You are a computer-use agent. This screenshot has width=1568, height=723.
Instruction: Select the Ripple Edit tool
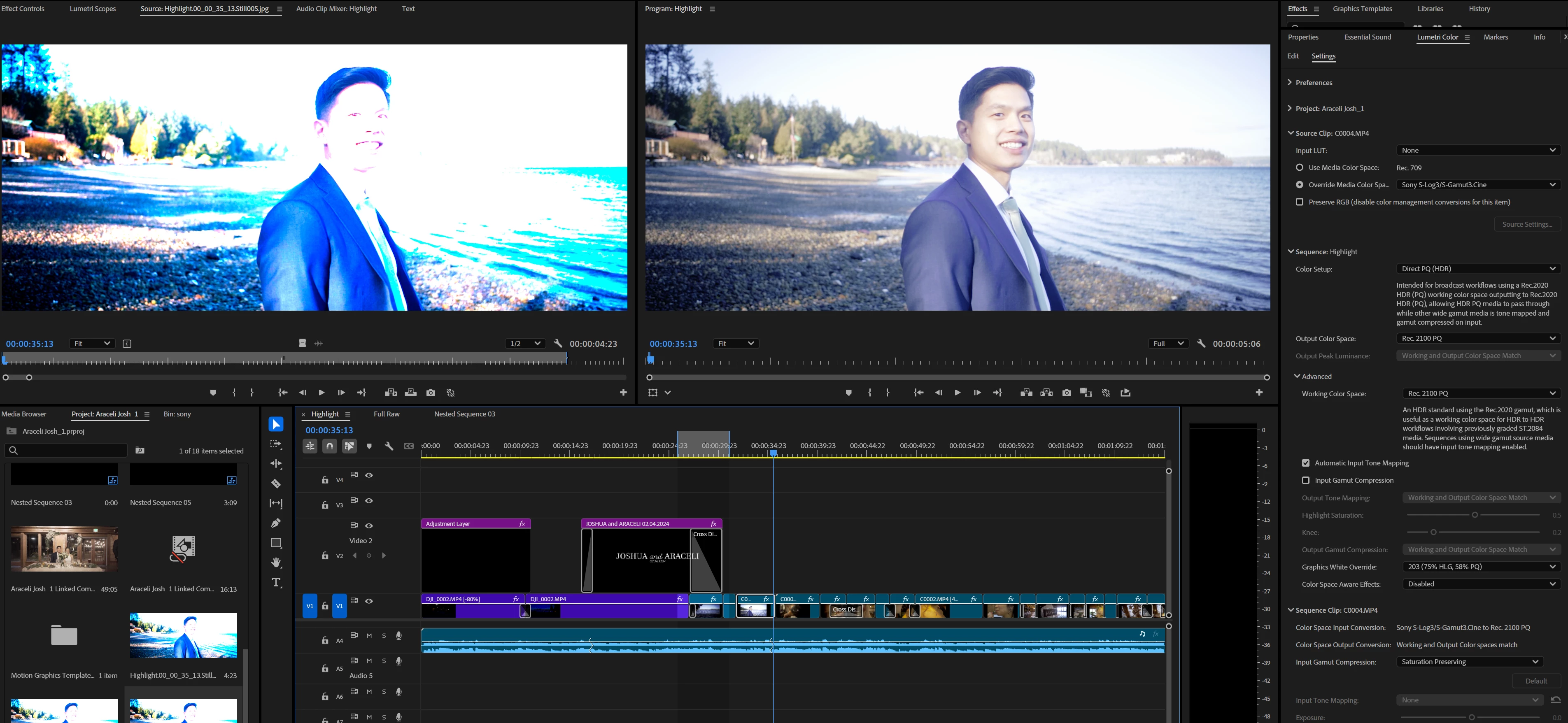point(276,464)
